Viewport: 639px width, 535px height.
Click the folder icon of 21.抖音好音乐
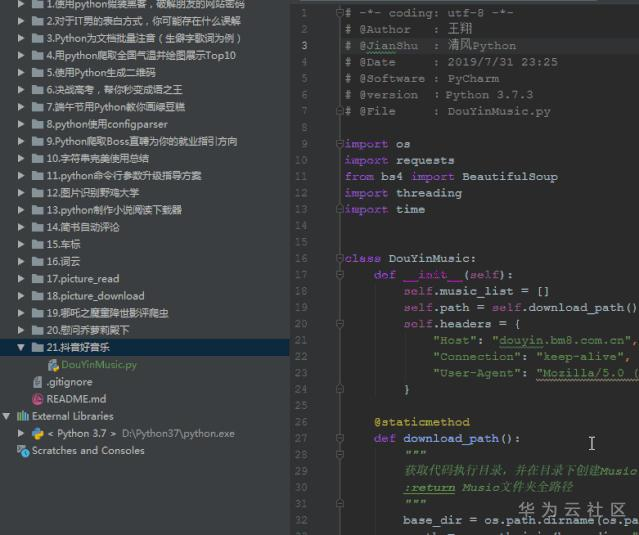pos(37,347)
